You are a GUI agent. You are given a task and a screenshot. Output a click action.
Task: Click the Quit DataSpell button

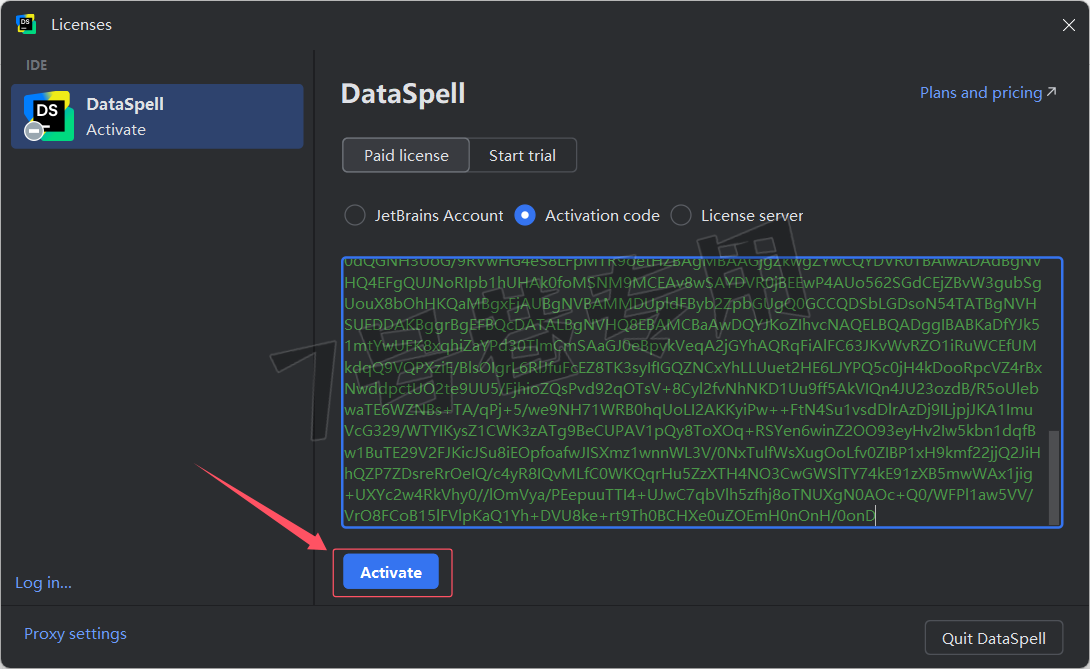pyautogui.click(x=993, y=638)
